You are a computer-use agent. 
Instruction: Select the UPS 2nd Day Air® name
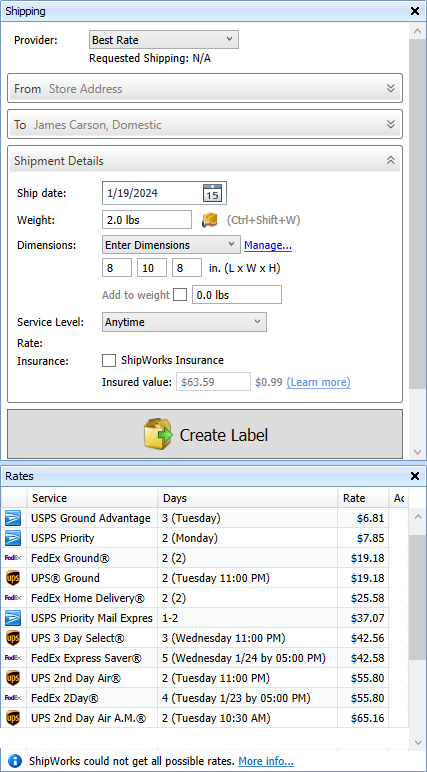point(76,678)
